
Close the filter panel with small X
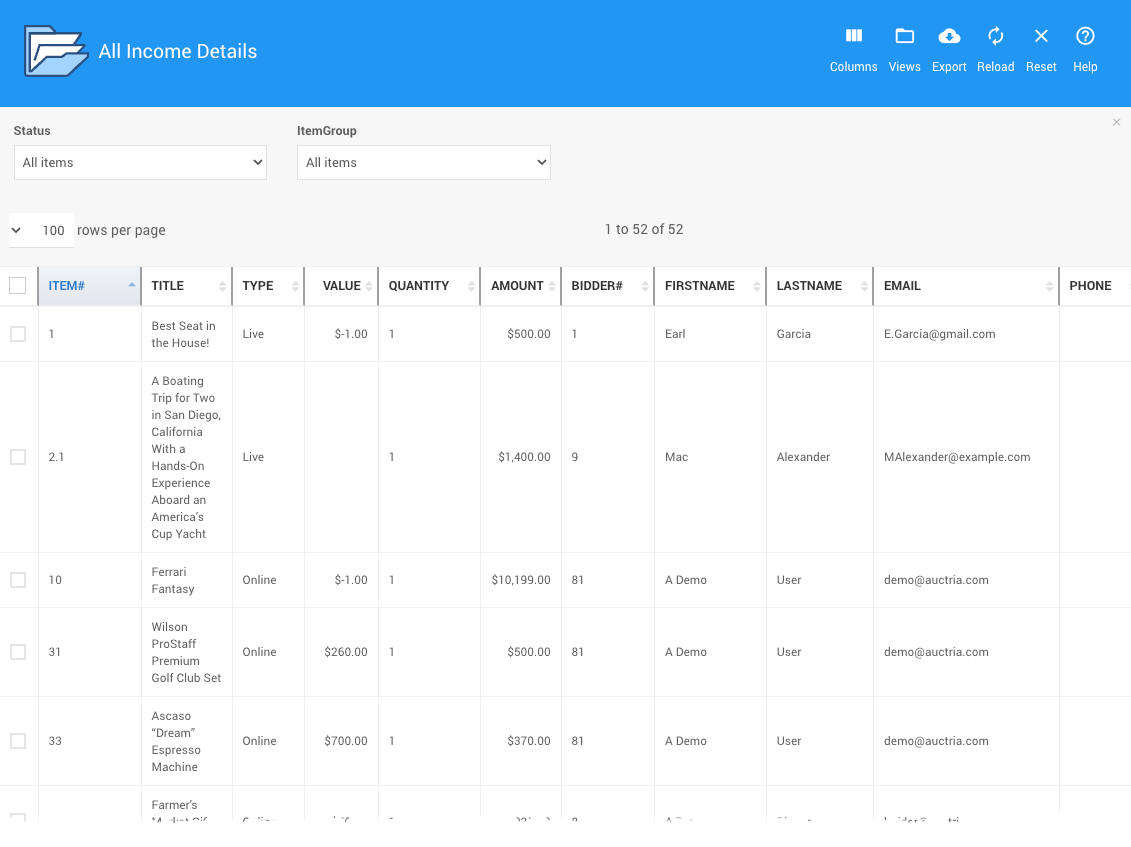[1116, 122]
